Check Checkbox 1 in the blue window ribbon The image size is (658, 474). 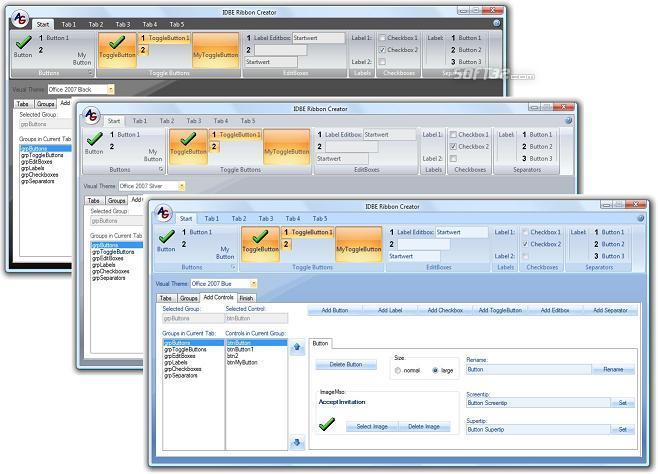pos(525,232)
